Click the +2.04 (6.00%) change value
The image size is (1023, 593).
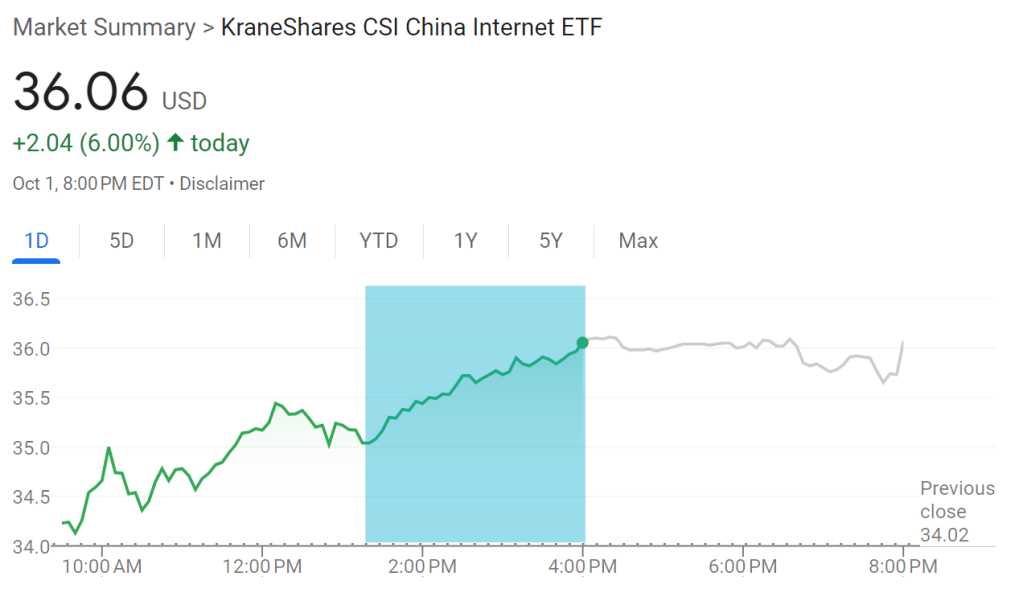[x=86, y=144]
